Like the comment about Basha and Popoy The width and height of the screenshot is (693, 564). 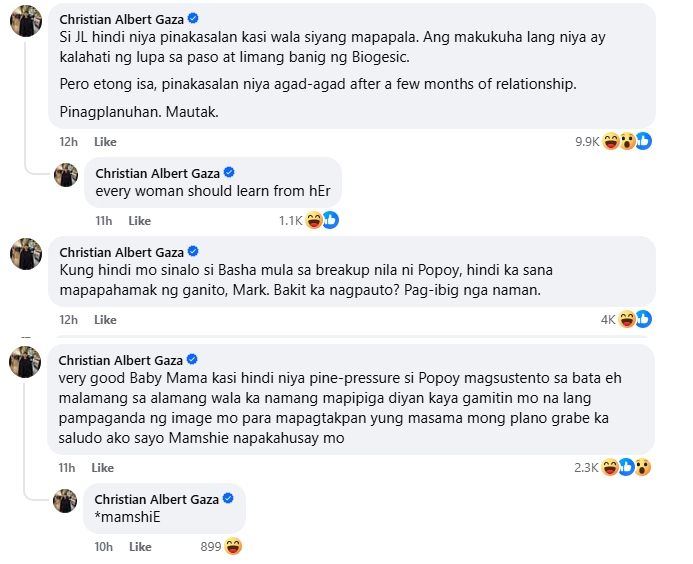click(104, 320)
